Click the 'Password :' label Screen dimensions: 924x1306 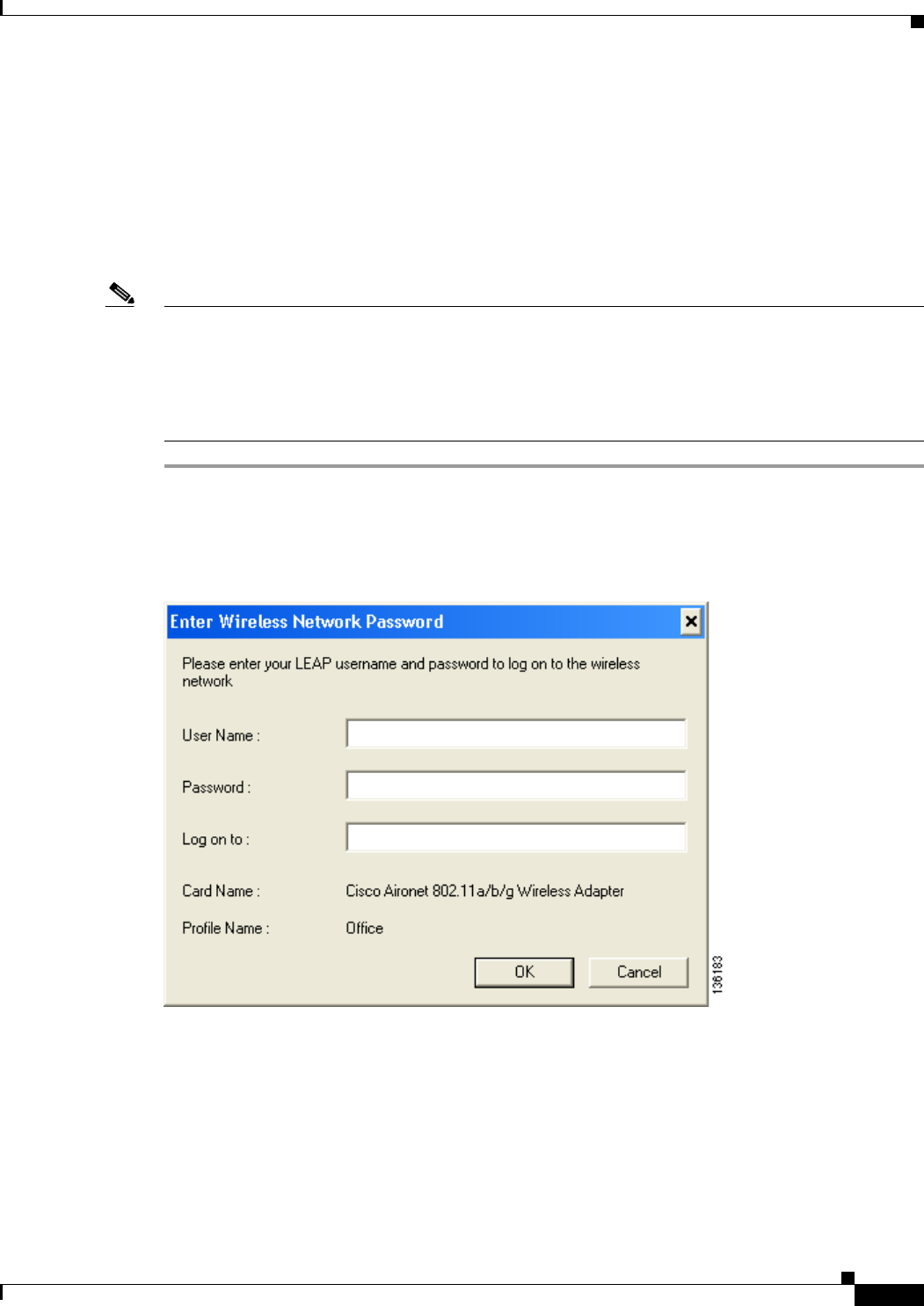[216, 787]
